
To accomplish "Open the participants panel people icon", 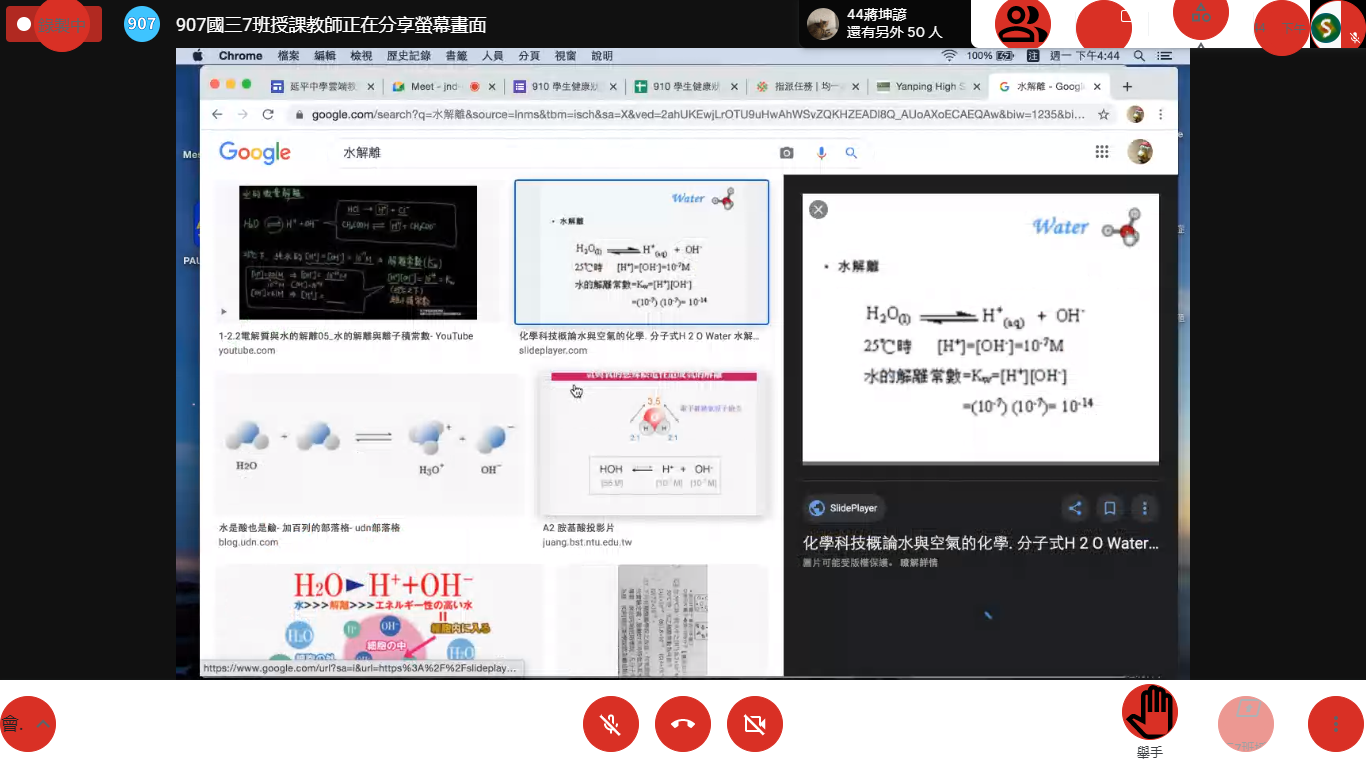I will 1023,24.
